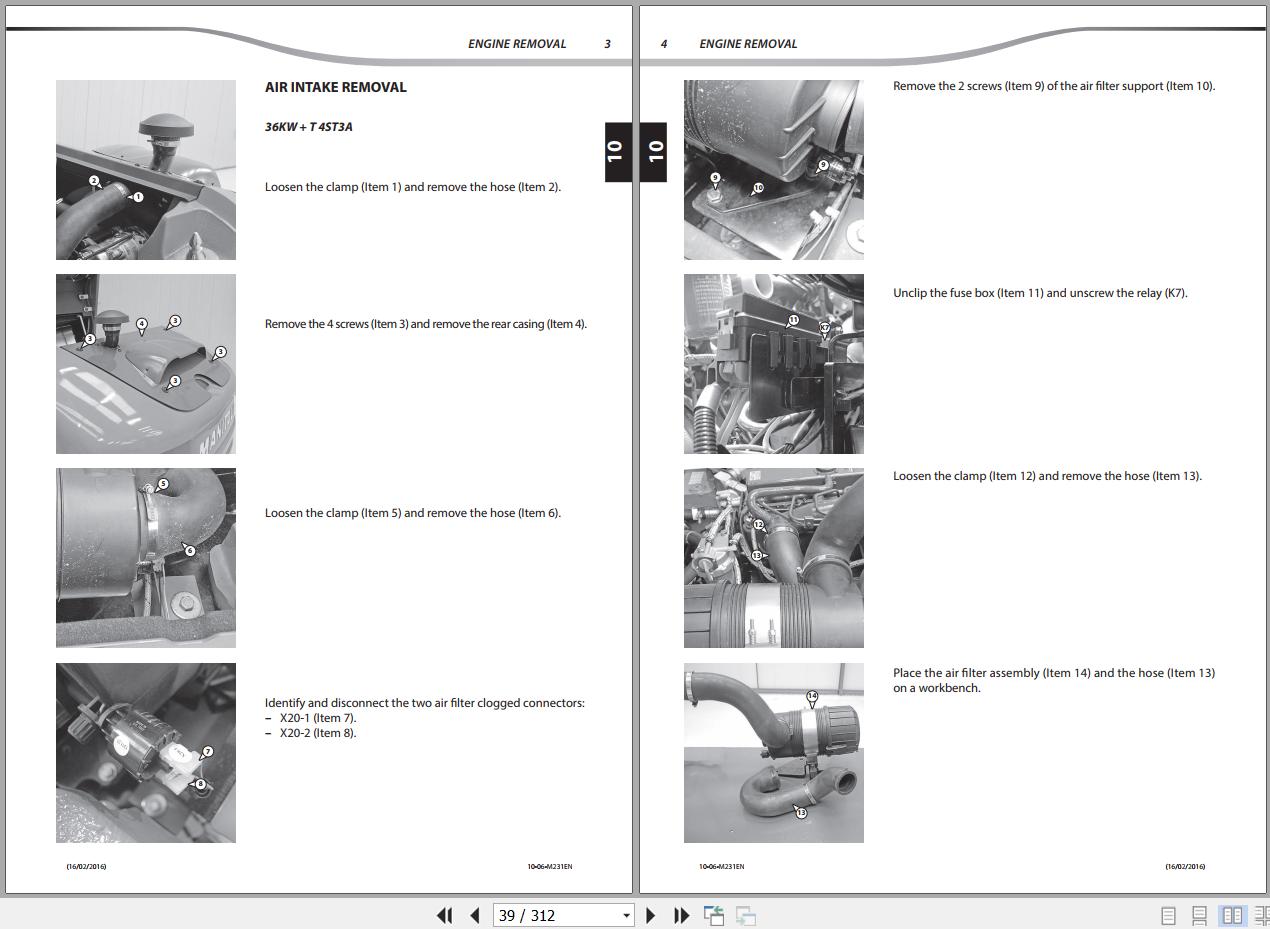
Task: Go to the first page
Action: 445,915
